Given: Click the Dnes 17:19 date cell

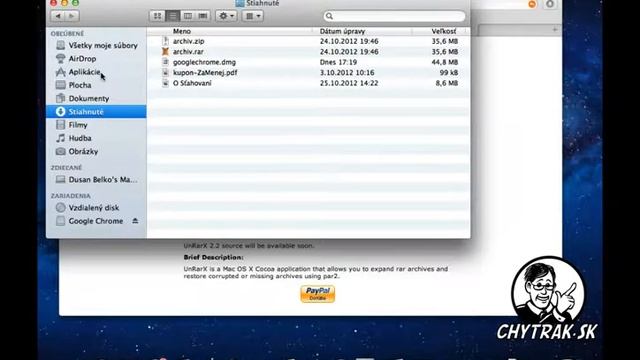Looking at the screenshot, I should (338, 62).
